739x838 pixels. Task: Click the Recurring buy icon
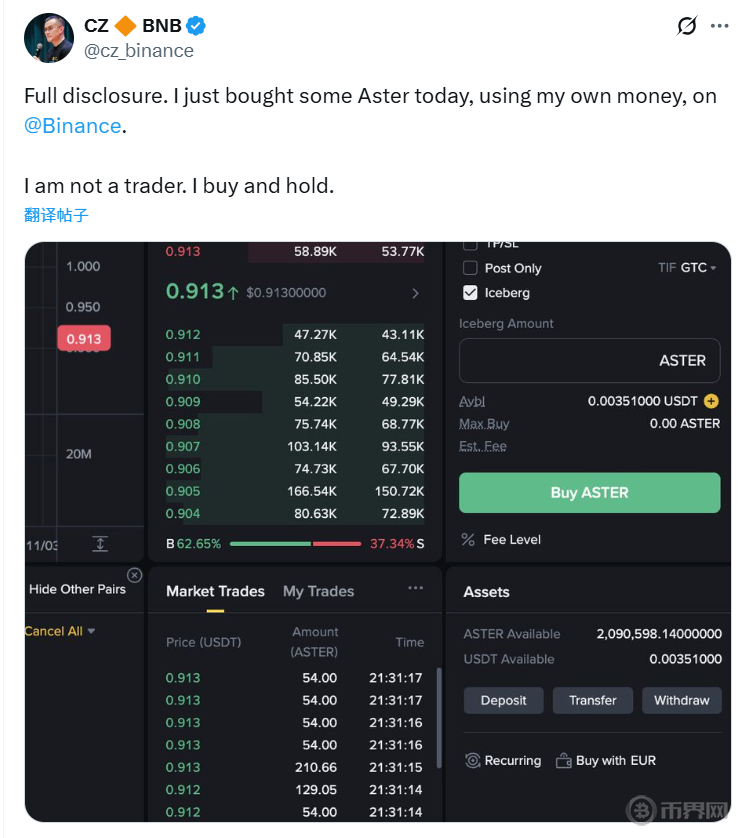coord(473,761)
